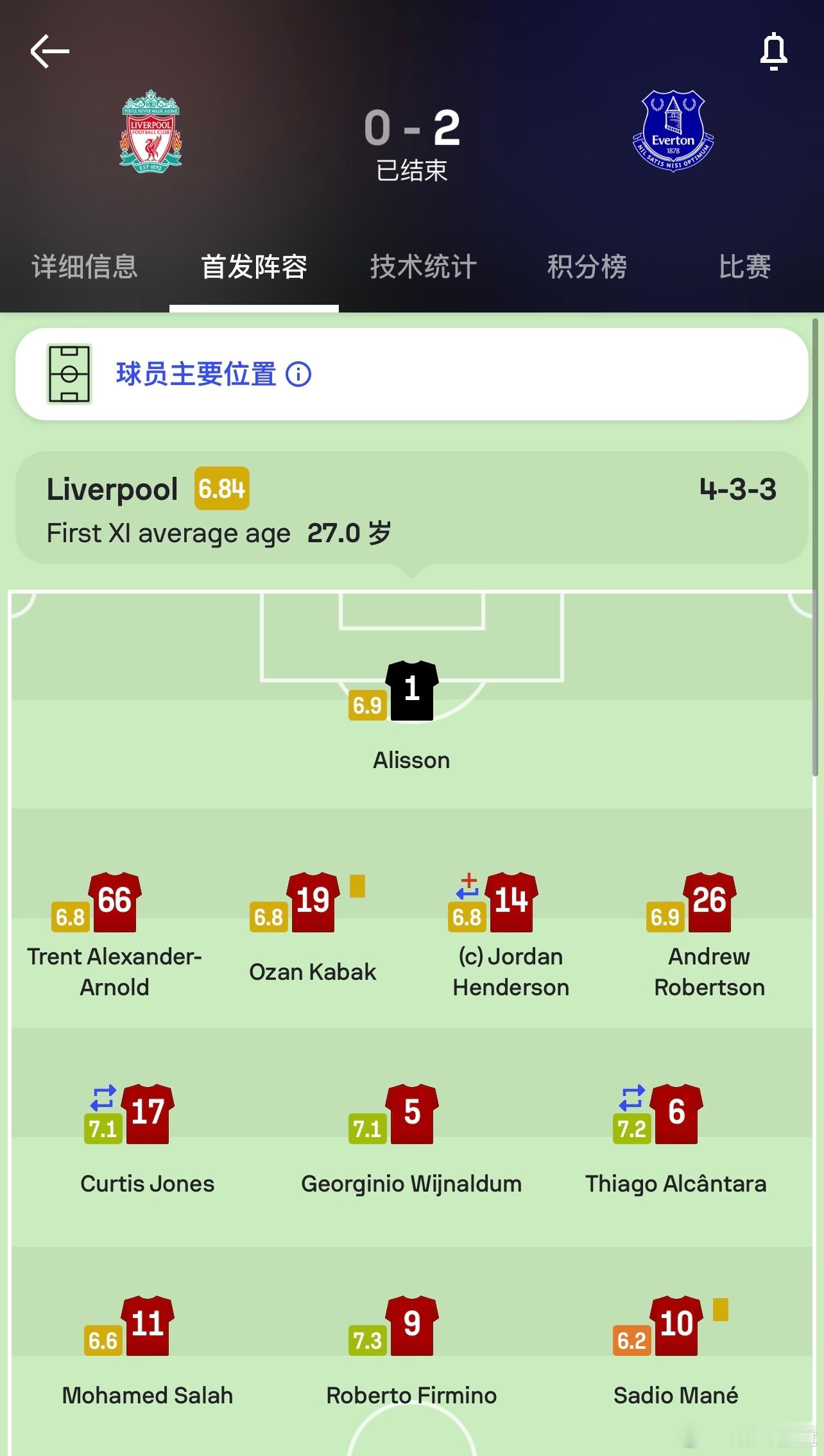This screenshot has height=1456, width=824.
Task: Select Alisson's black number 1 shirt
Action: click(x=412, y=690)
